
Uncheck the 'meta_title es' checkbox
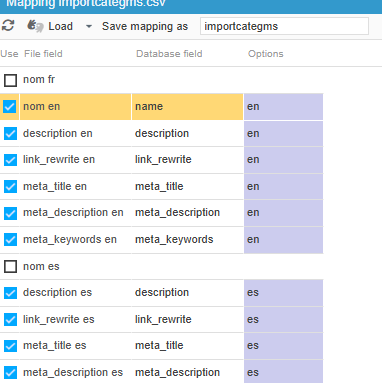(x=10, y=346)
